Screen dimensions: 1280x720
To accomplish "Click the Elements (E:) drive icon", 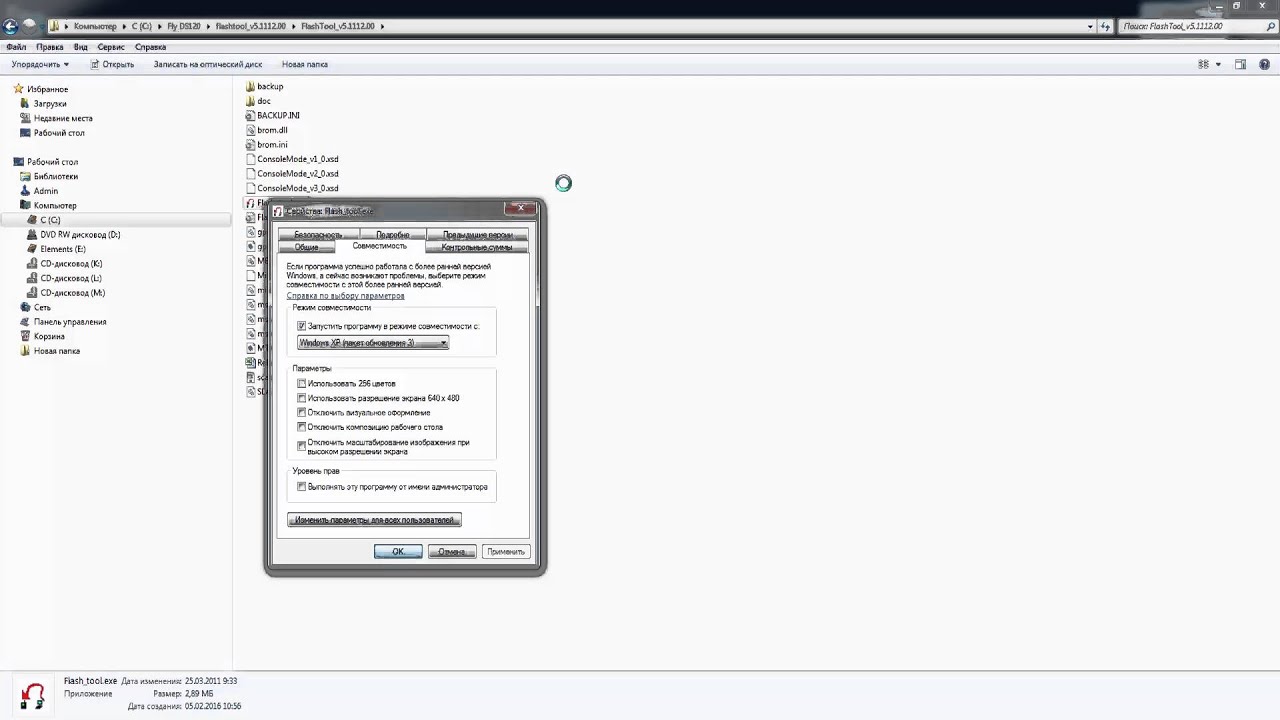I will click(x=33, y=249).
